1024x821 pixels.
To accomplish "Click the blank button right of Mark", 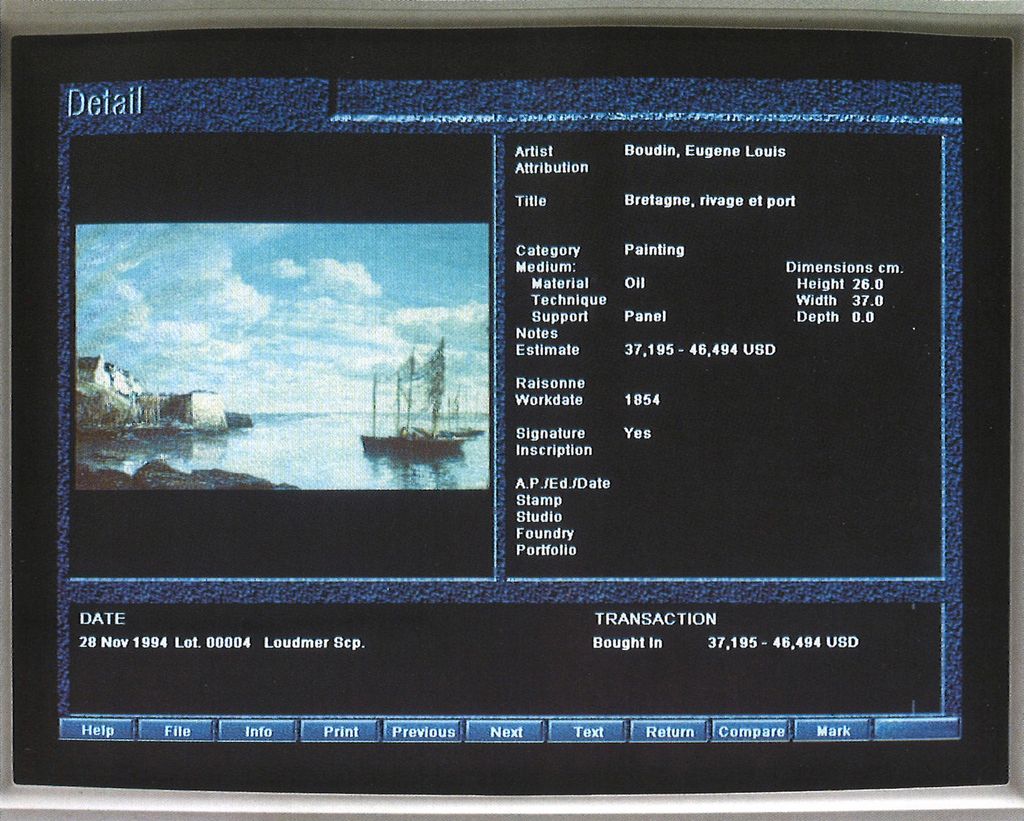I will point(917,730).
